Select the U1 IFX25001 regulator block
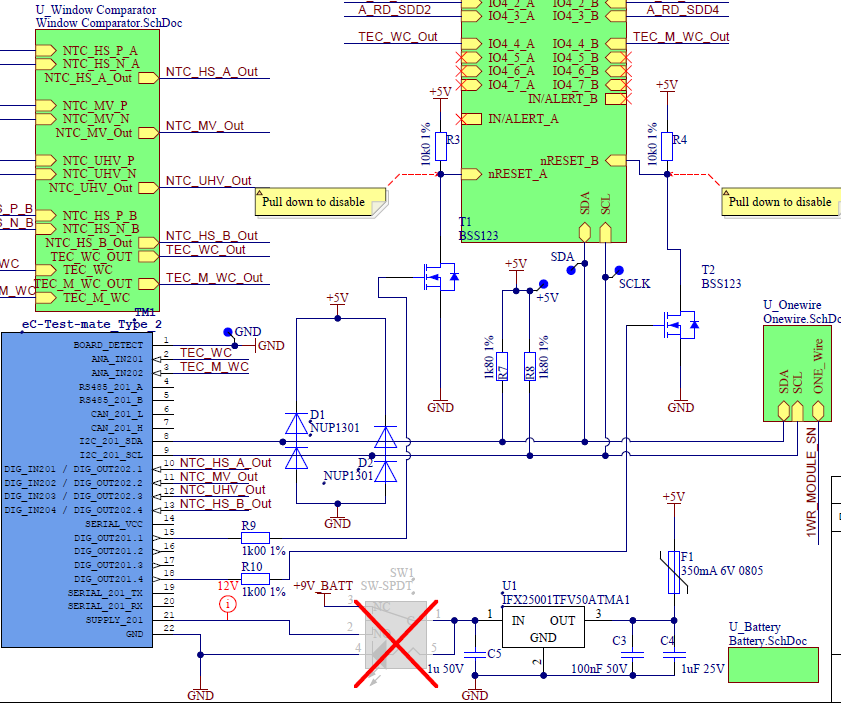The height and width of the screenshot is (703, 841). click(543, 627)
